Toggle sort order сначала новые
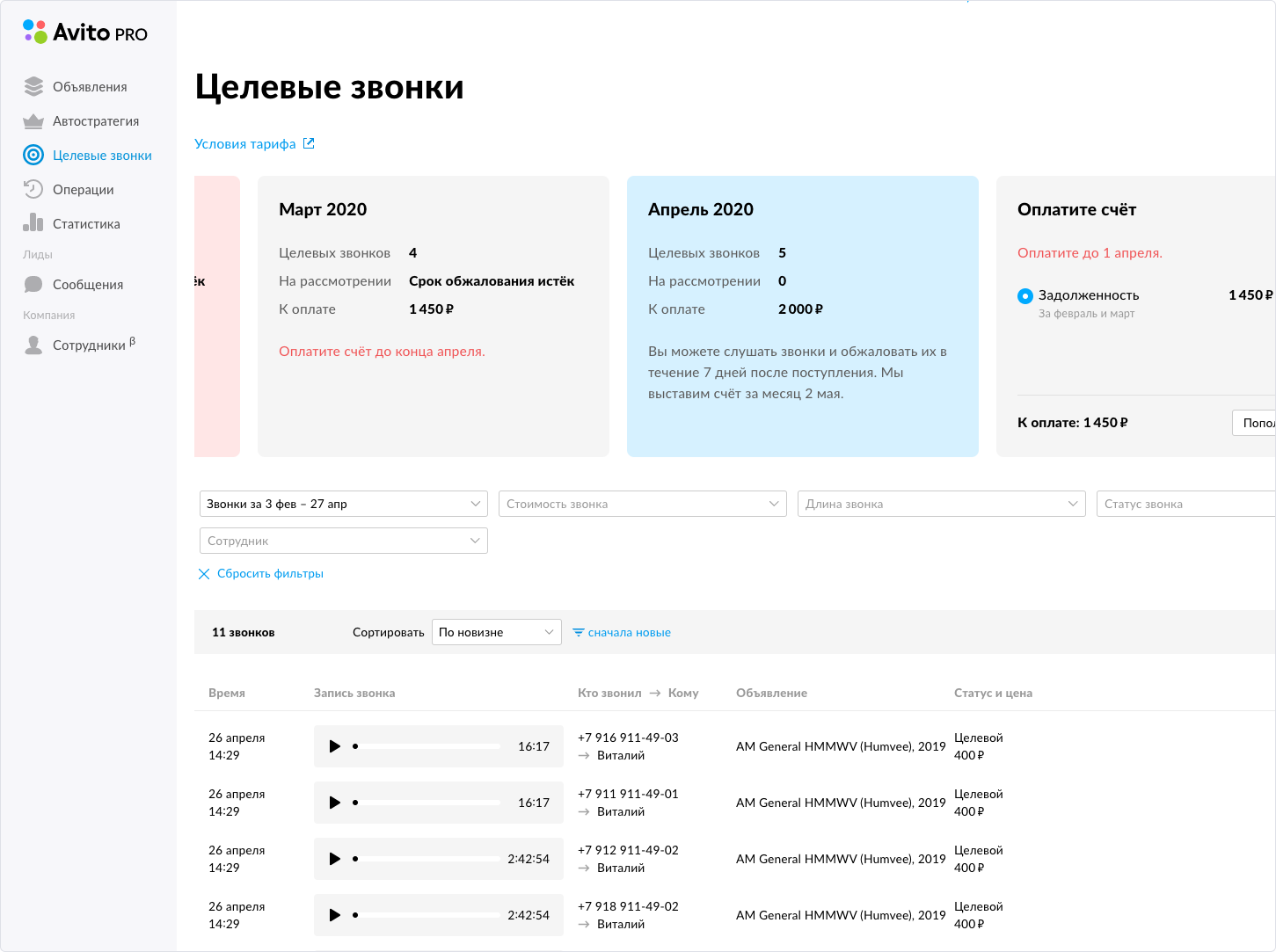The height and width of the screenshot is (952, 1276). pos(622,633)
